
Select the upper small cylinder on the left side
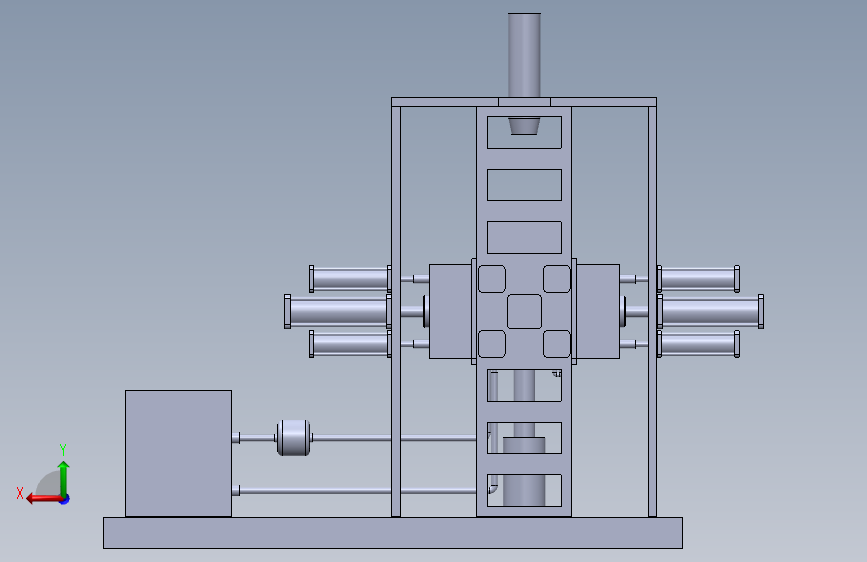click(x=350, y=279)
